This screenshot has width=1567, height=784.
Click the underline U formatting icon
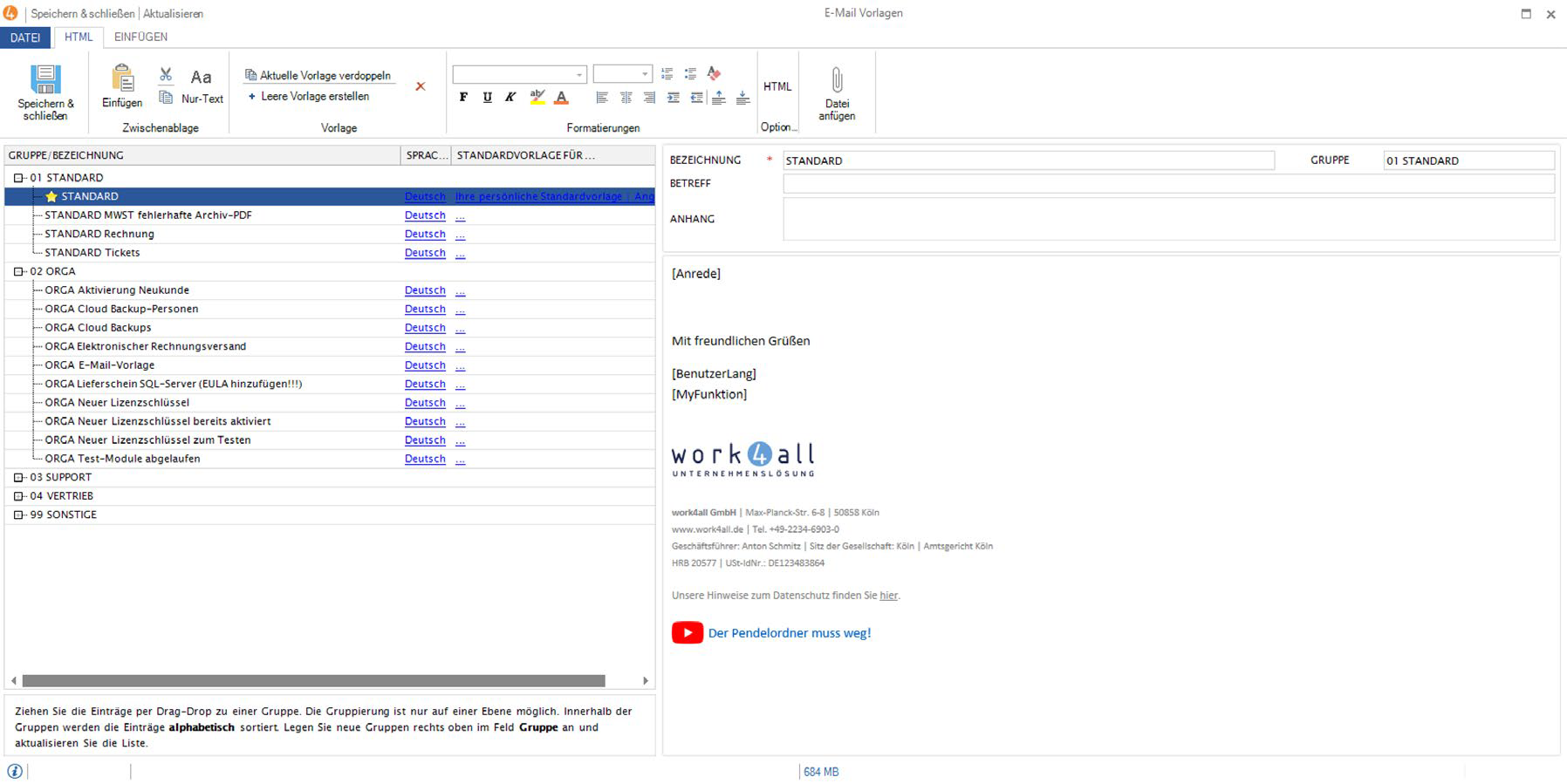tap(487, 98)
